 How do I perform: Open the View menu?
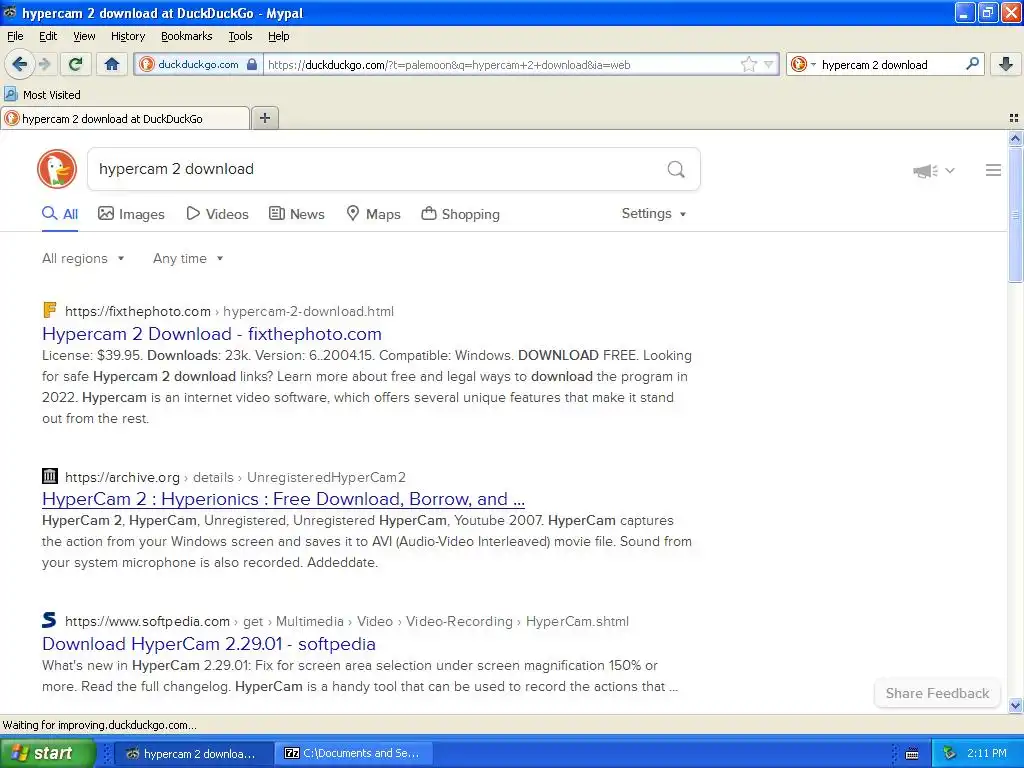coord(84,36)
